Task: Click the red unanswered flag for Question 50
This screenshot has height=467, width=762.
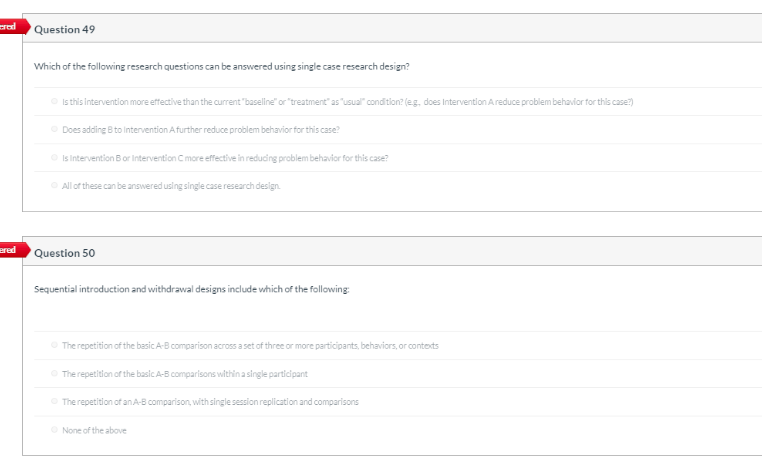Action: pyautogui.click(x=14, y=250)
